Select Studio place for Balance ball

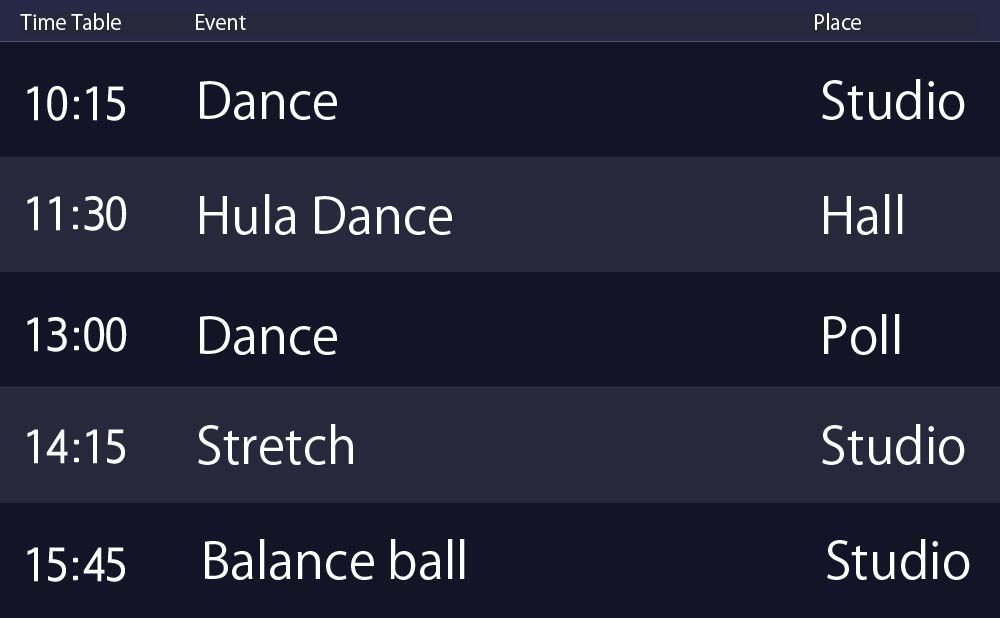898,560
